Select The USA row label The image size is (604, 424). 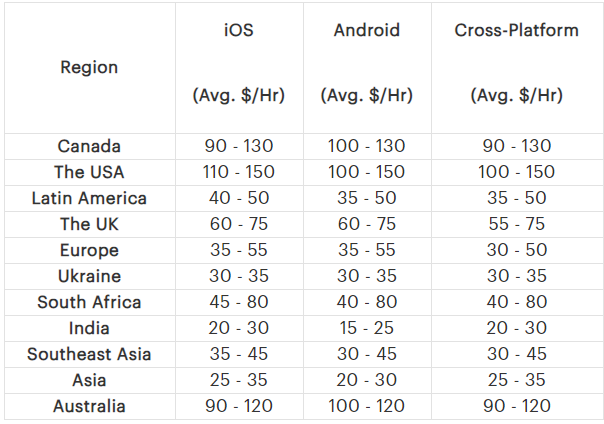89,172
